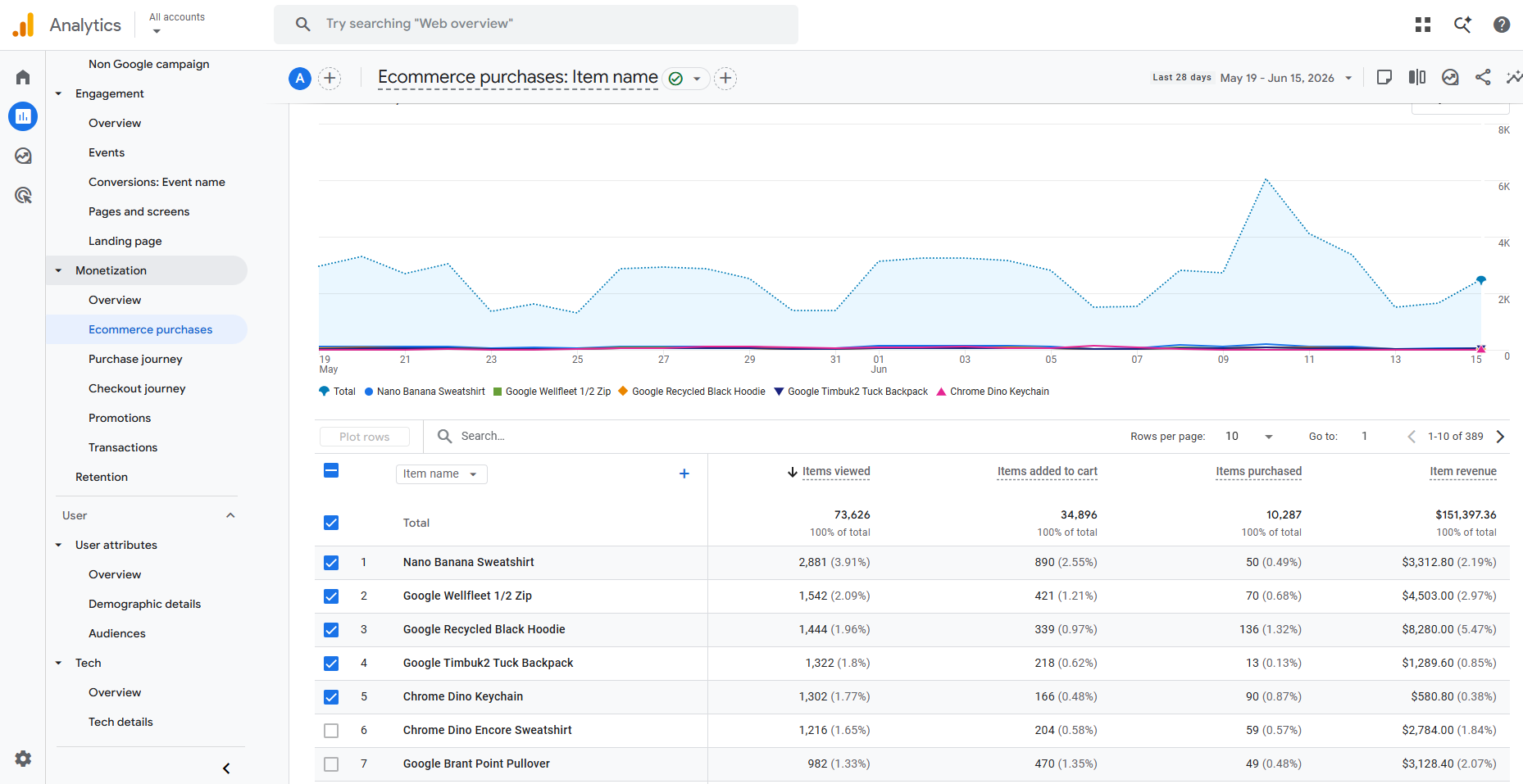Open the Transactions report
Image resolution: width=1523 pixels, height=784 pixels.
[123, 447]
